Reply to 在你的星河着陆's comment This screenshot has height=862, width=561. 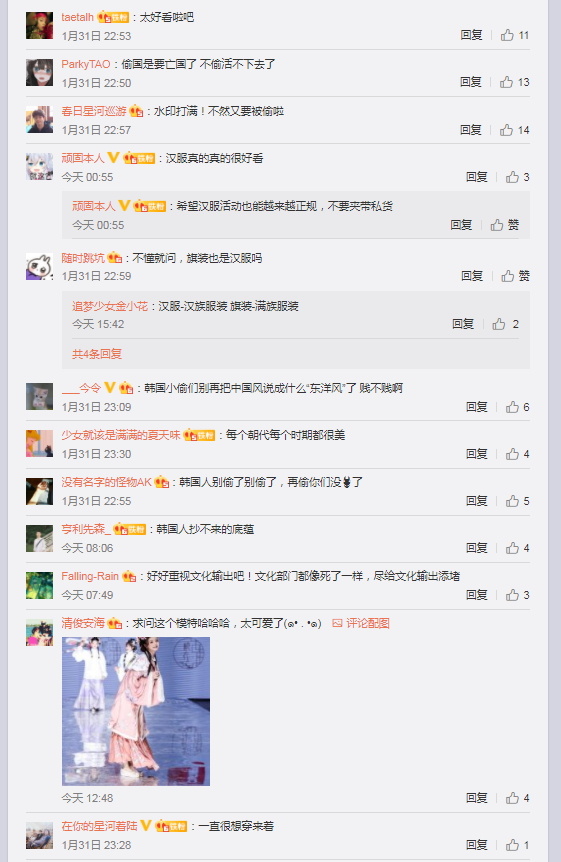477,844
